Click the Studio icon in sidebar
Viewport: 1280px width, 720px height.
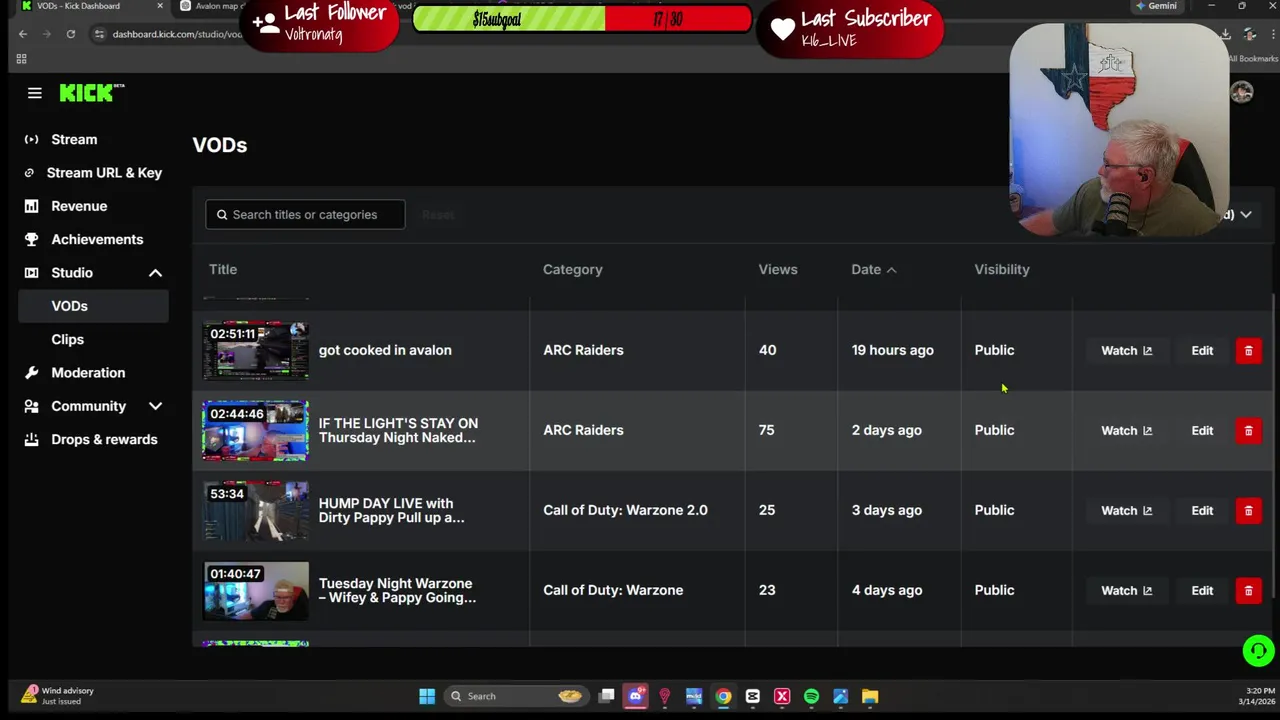[x=31, y=273]
